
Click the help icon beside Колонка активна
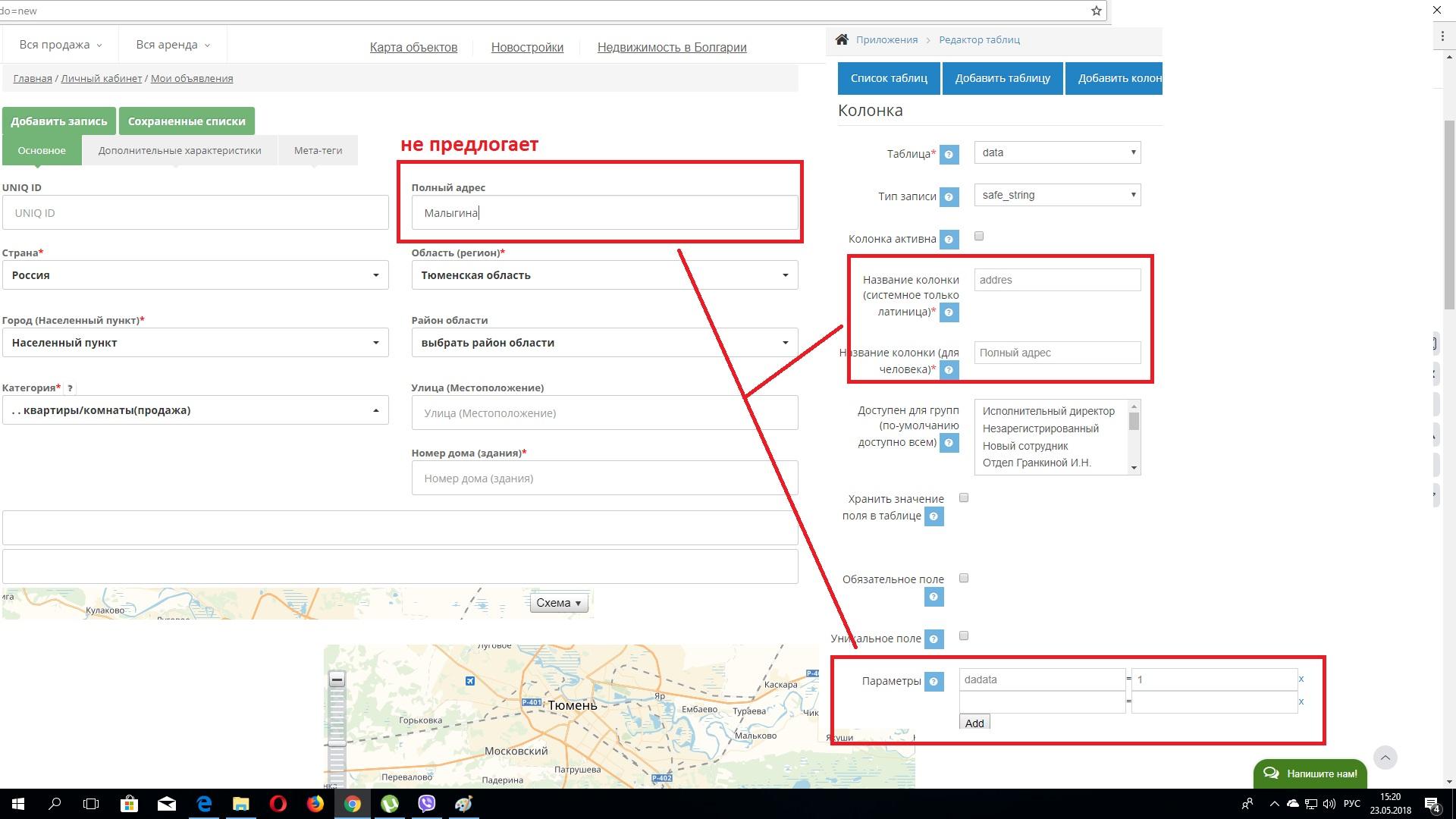pos(949,239)
